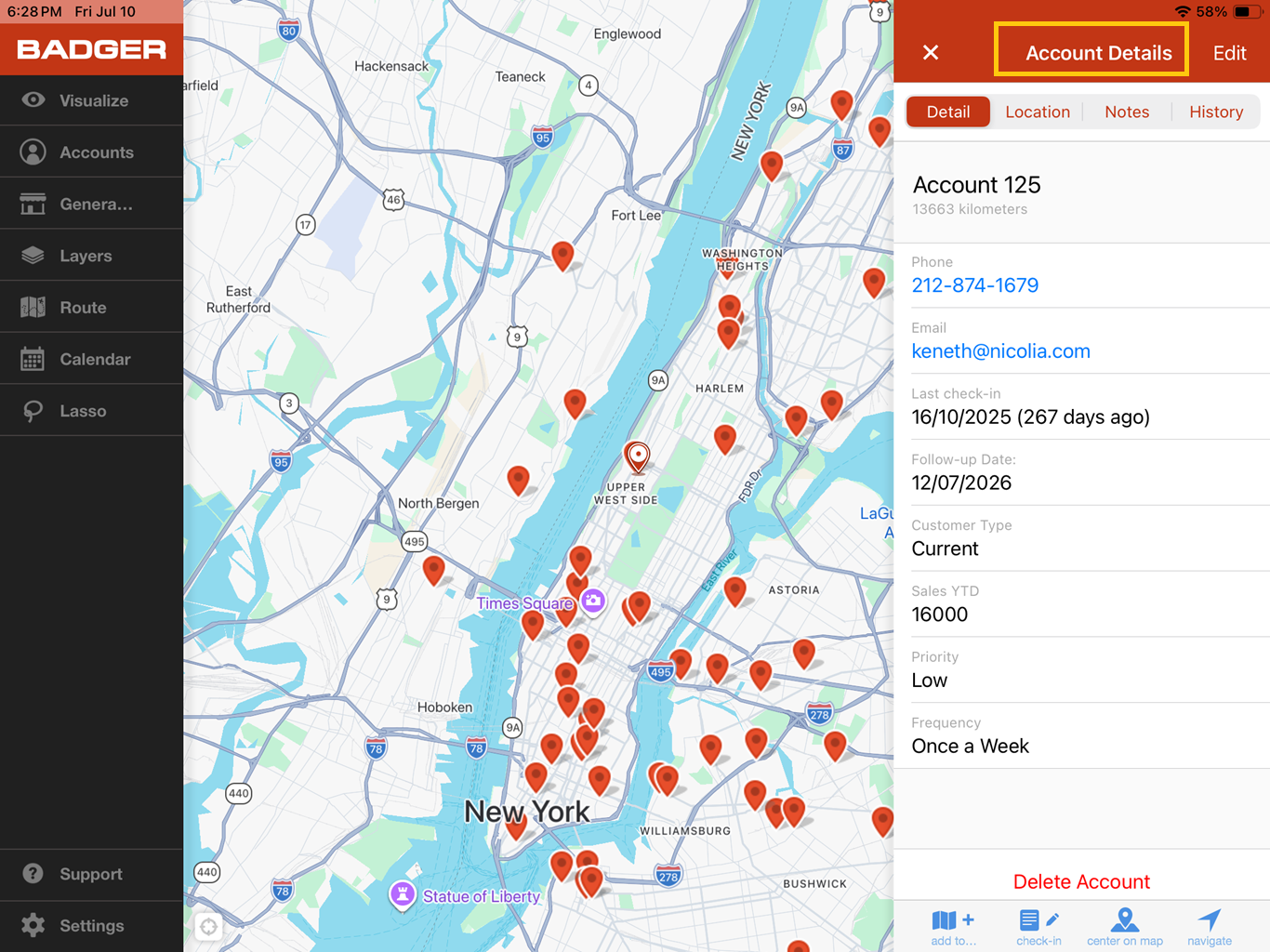1270x952 pixels.
Task: Select the map pin near Fort Lee
Action: point(562,256)
